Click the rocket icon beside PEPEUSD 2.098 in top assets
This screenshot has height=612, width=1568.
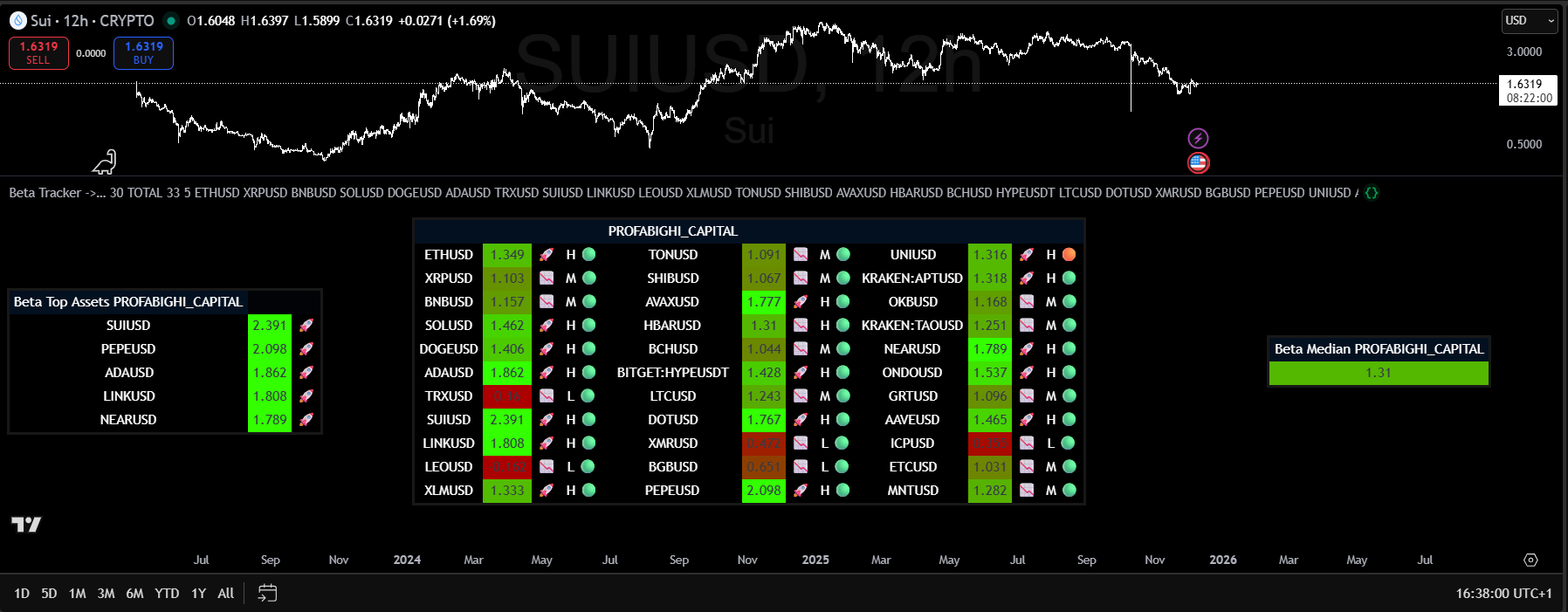click(x=306, y=349)
